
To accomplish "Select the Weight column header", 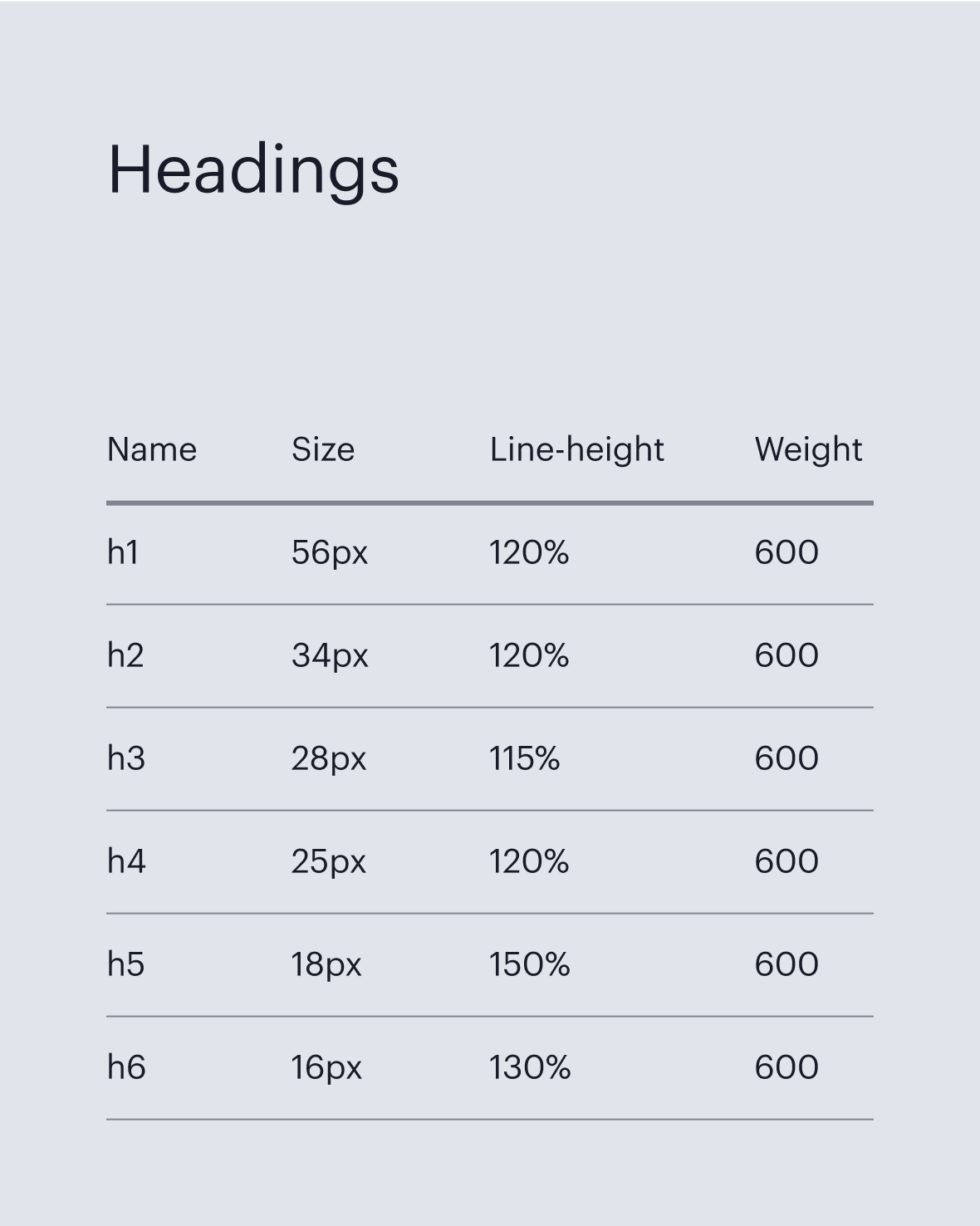I will click(808, 449).
